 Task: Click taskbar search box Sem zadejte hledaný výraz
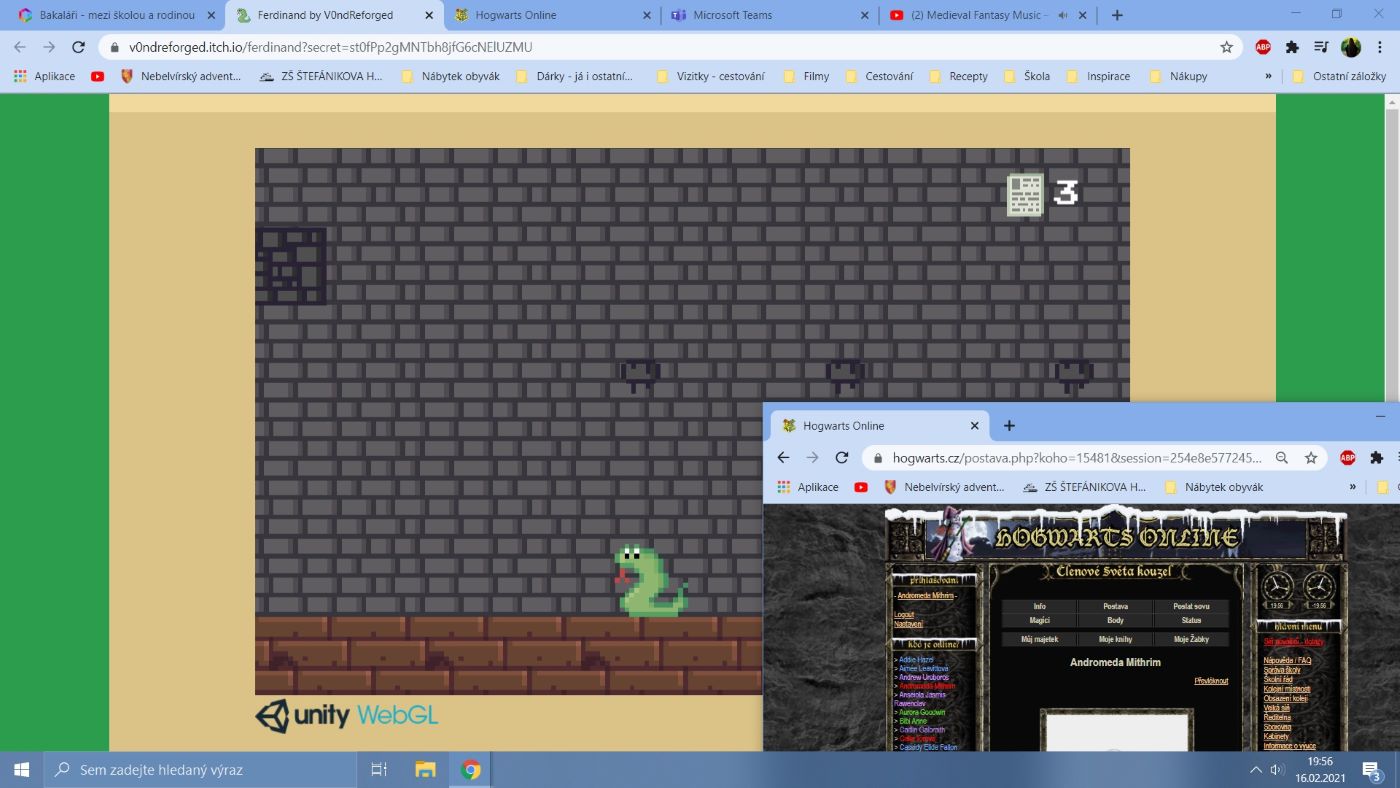[x=200, y=770]
